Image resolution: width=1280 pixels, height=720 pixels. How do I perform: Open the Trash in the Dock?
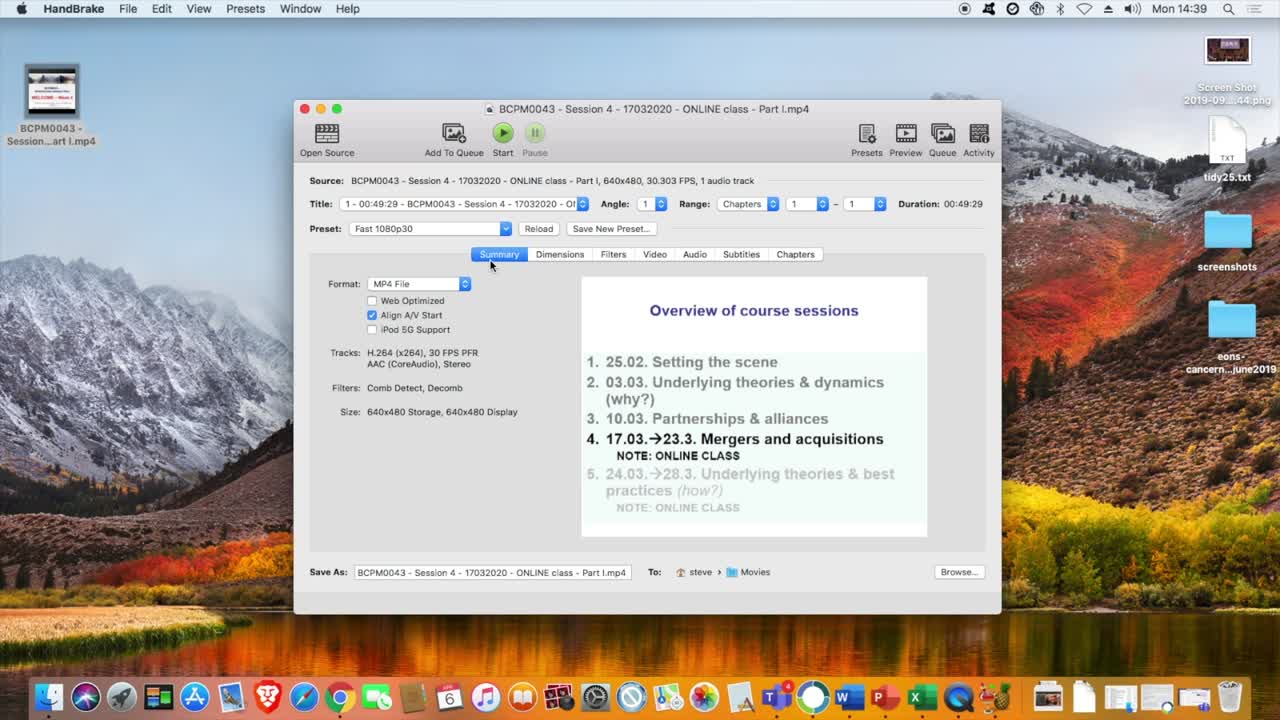click(1230, 696)
